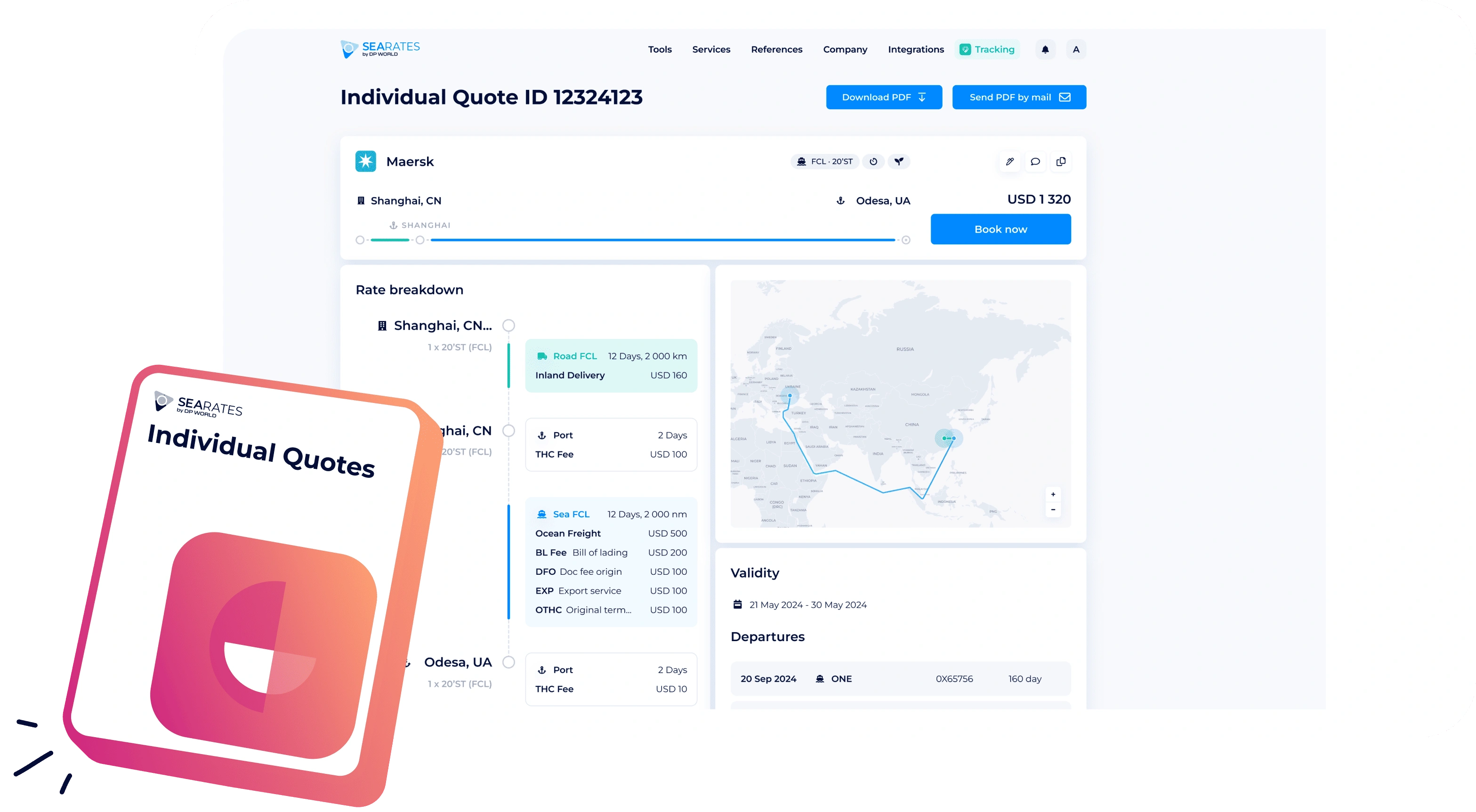Viewport: 1476px width, 812px height.
Task: Zoom in on the route map
Action: click(1053, 494)
